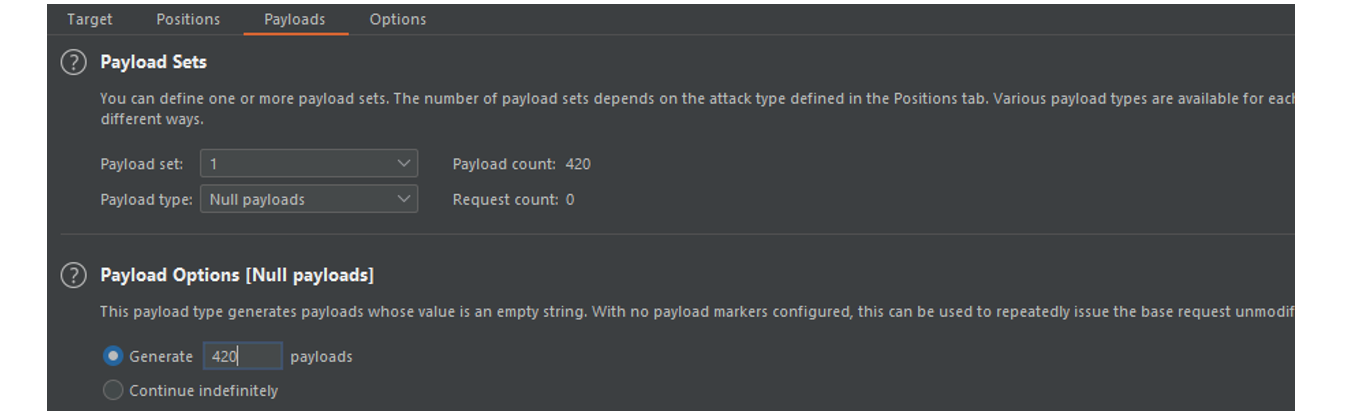Click the Payload Sets heading
1366x418 pixels.
tap(153, 62)
